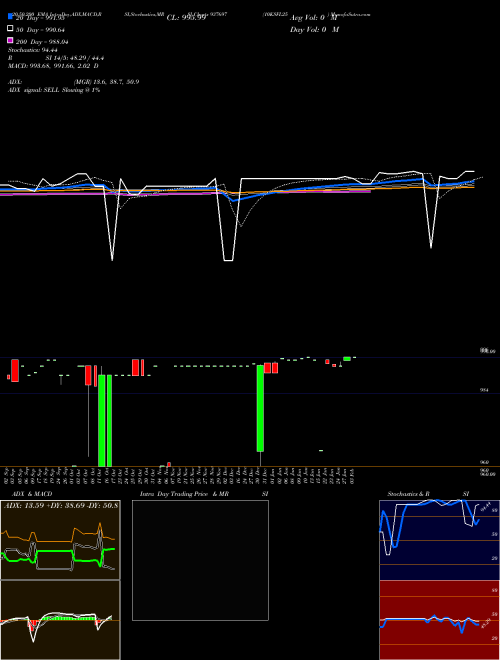Screen dimensions: 500x660
Task: Click the 'ADX: 13.59 +DY: 38.69 -DY: 50.8' header
Action: (x=61, y=505)
